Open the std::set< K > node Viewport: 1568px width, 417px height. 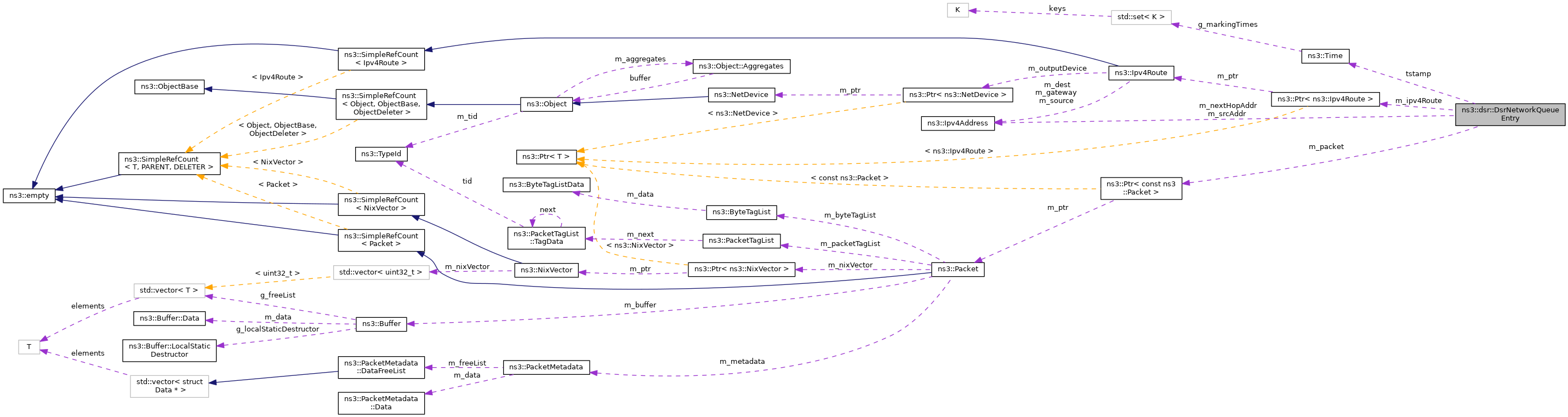coord(1141,18)
